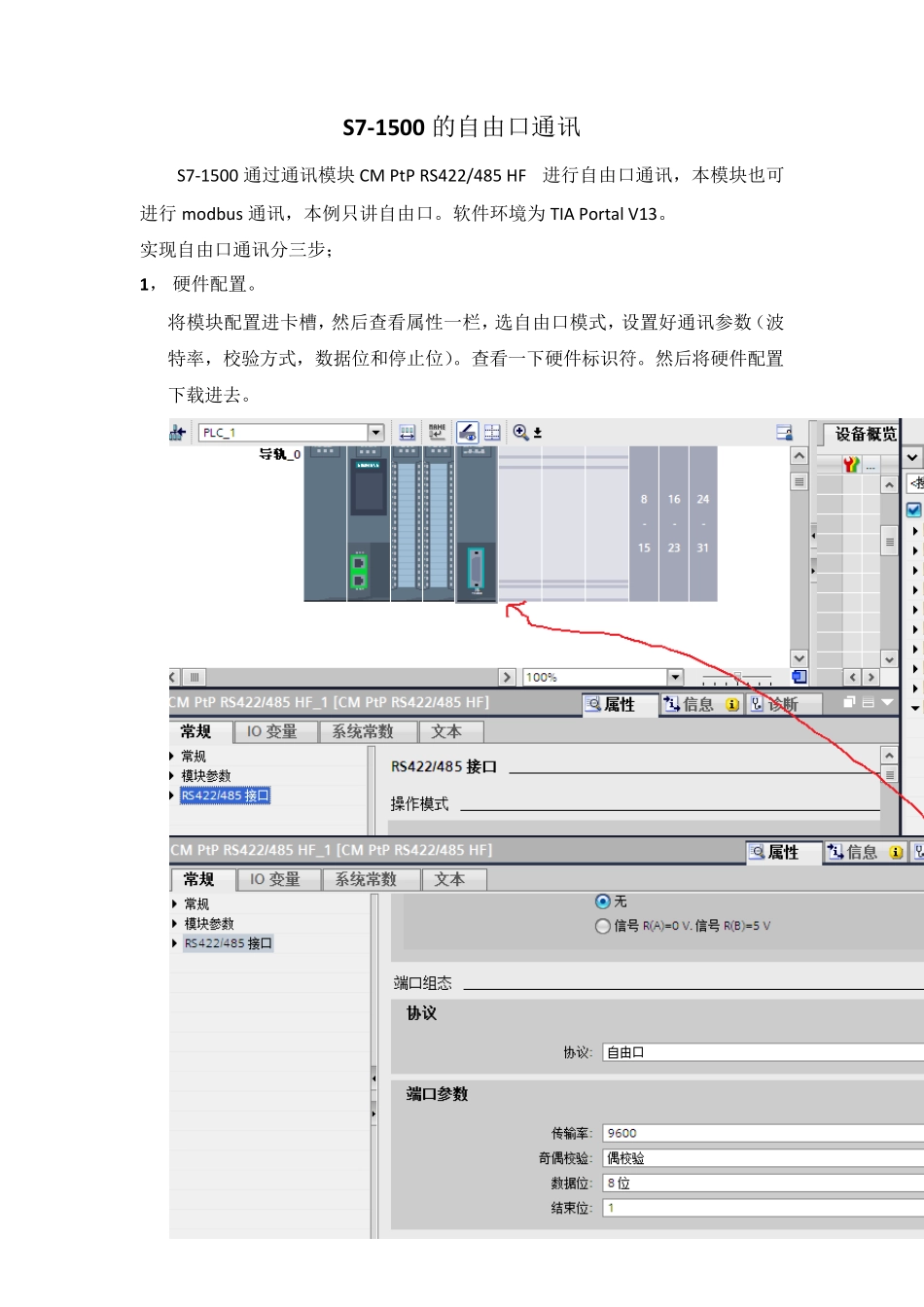This screenshot has width=924, height=1307.
Task: Click the list icon below device view up-arrow
Action: (799, 481)
